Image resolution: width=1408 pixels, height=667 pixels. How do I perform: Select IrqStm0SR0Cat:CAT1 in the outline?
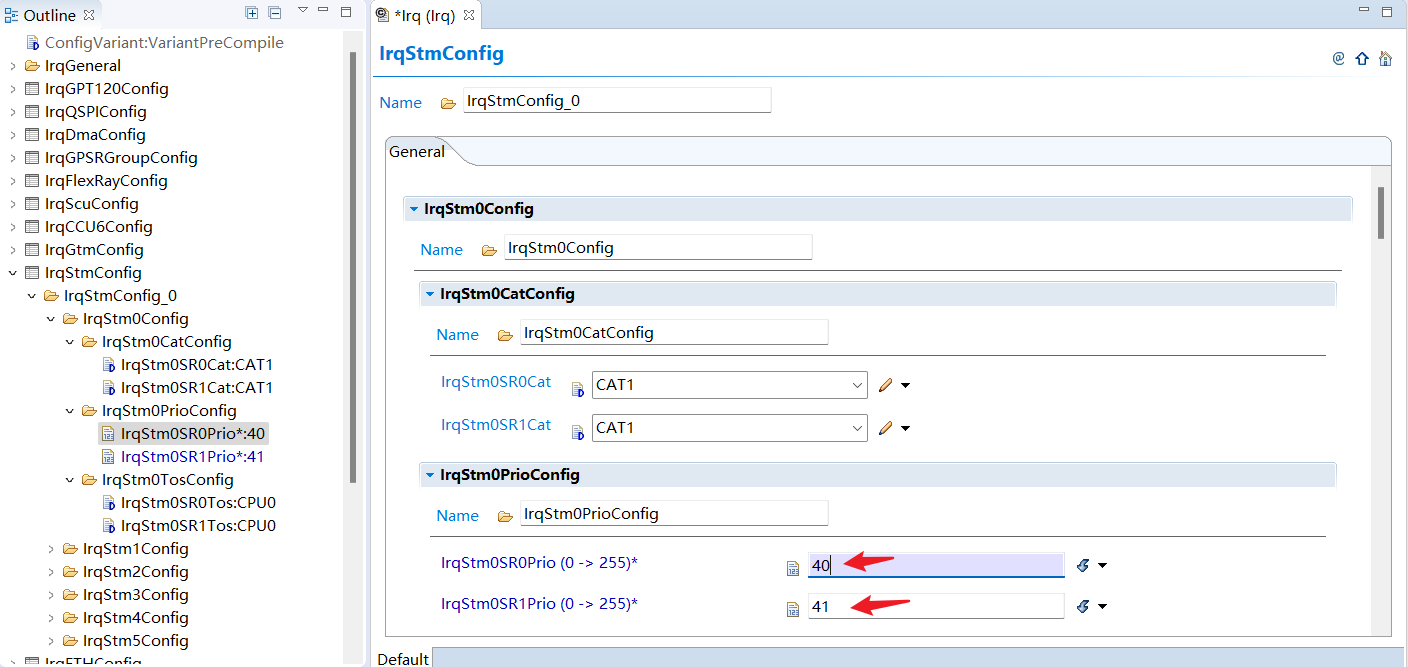point(197,365)
